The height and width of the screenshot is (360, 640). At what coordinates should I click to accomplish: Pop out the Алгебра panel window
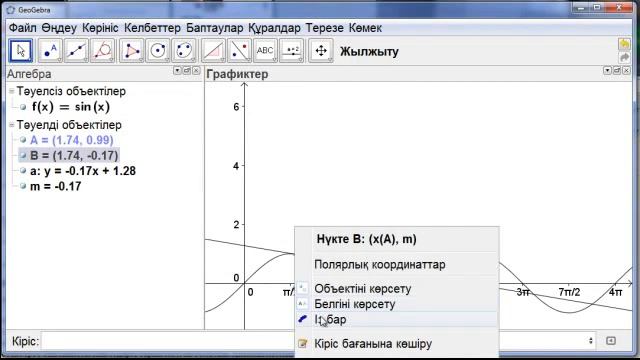tap(187, 71)
